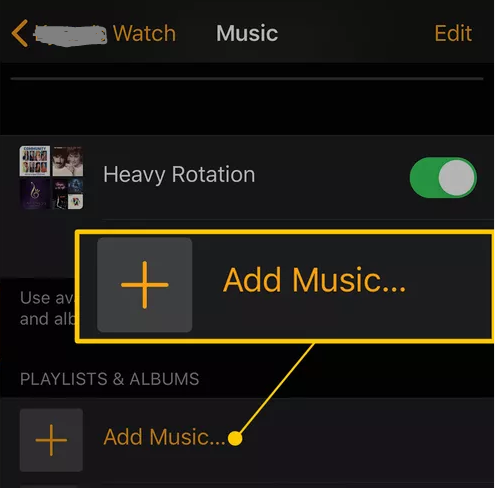Disable the Heavy Rotation toggle switch

443,178
